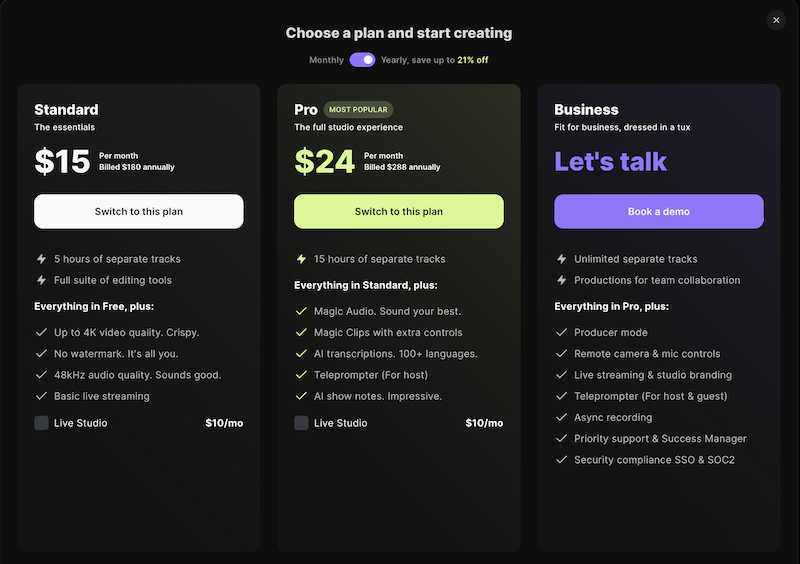
Task: Click the lightning icon beside 5 hours of tracks
Action: pyautogui.click(x=41, y=259)
